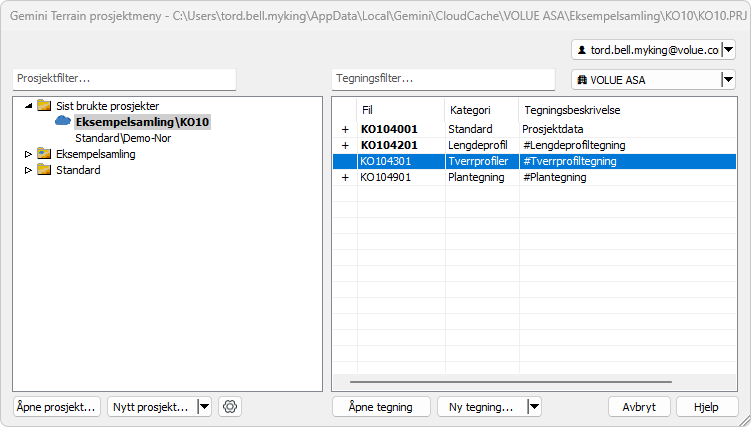The image size is (751, 427).
Task: Click the cloud icon beside Eksempelsamling\KO10
Action: click(63, 121)
